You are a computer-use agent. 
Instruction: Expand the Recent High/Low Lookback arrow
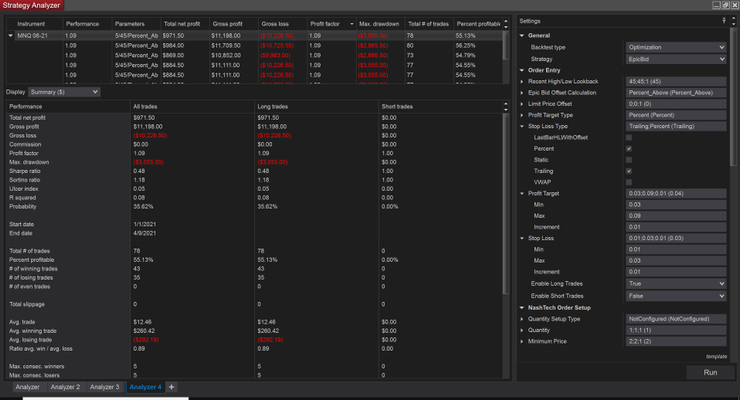click(522, 80)
